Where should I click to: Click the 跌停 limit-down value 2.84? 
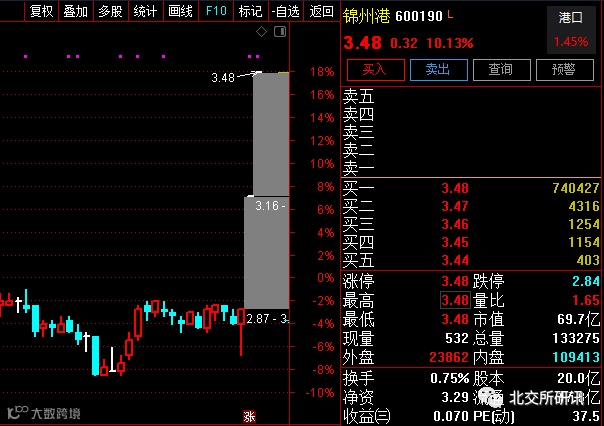[x=586, y=281]
